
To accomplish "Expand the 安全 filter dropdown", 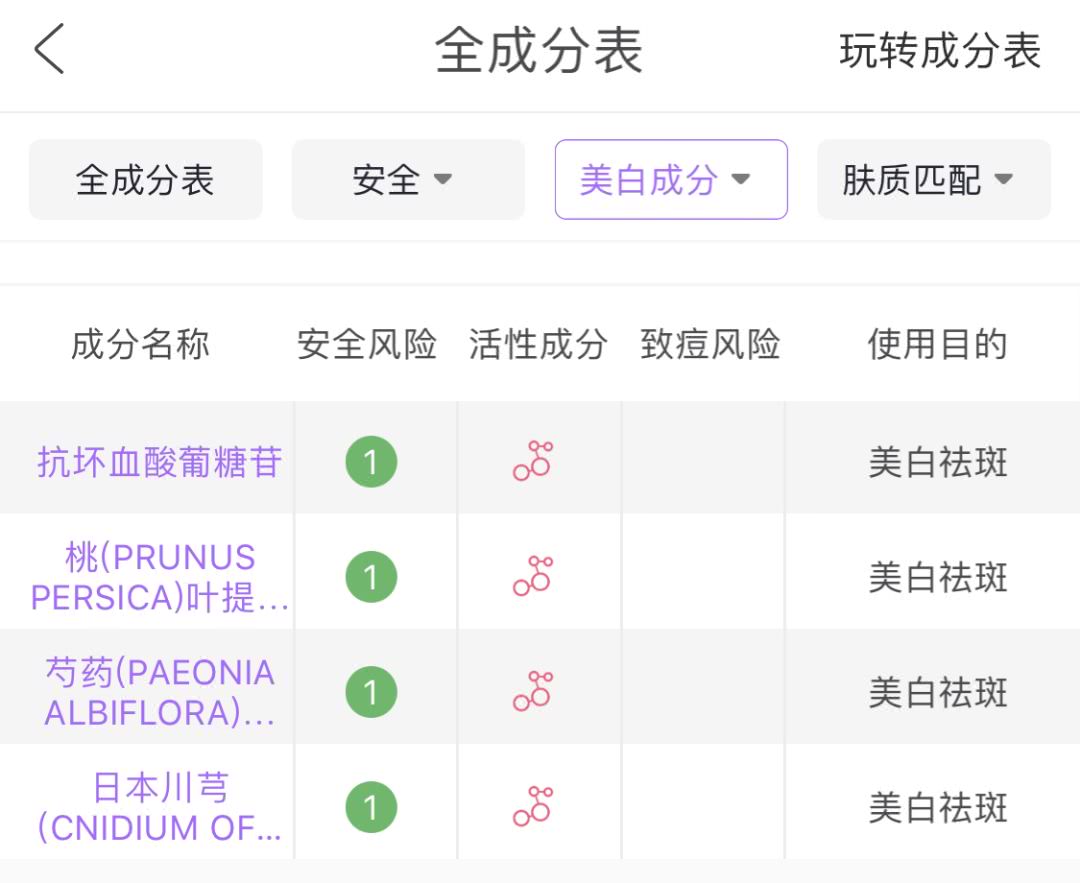I will coord(407,180).
